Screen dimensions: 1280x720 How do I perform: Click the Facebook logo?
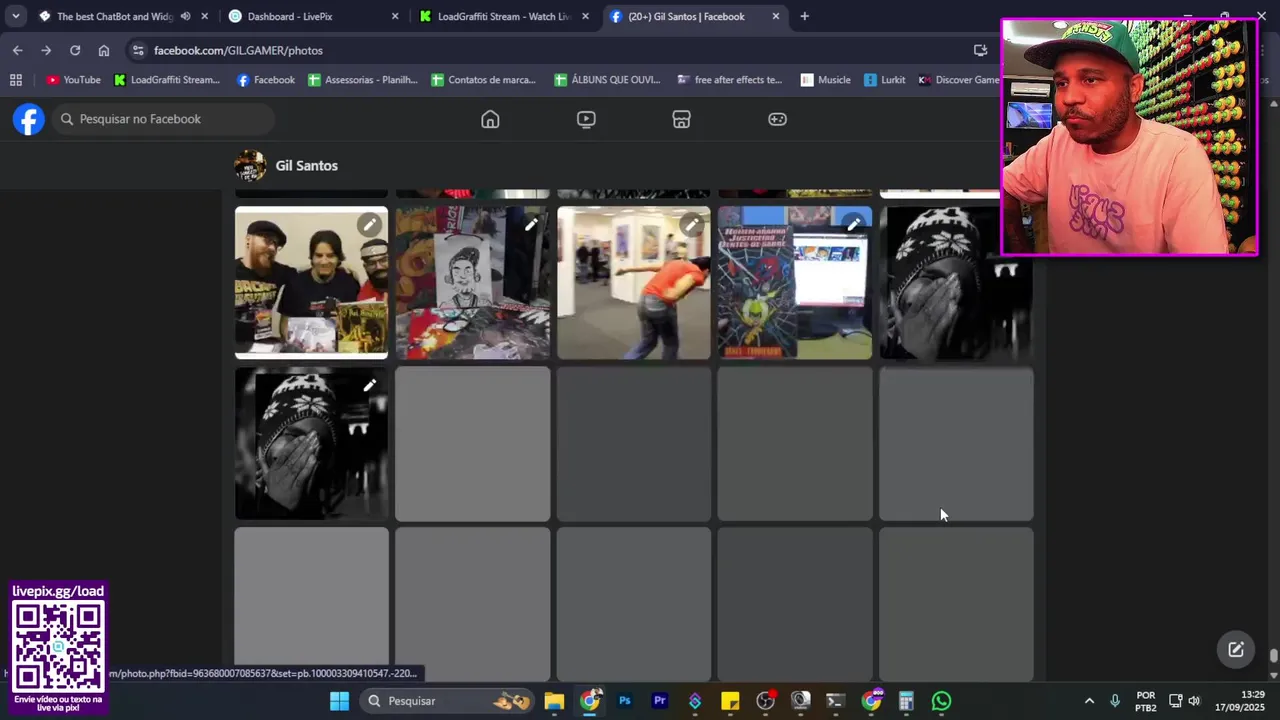click(x=29, y=119)
